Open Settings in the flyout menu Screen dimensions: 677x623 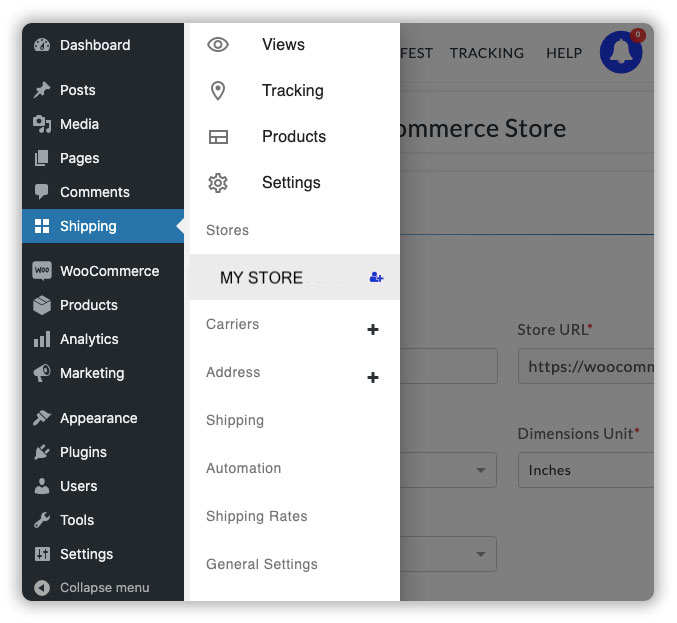point(291,183)
